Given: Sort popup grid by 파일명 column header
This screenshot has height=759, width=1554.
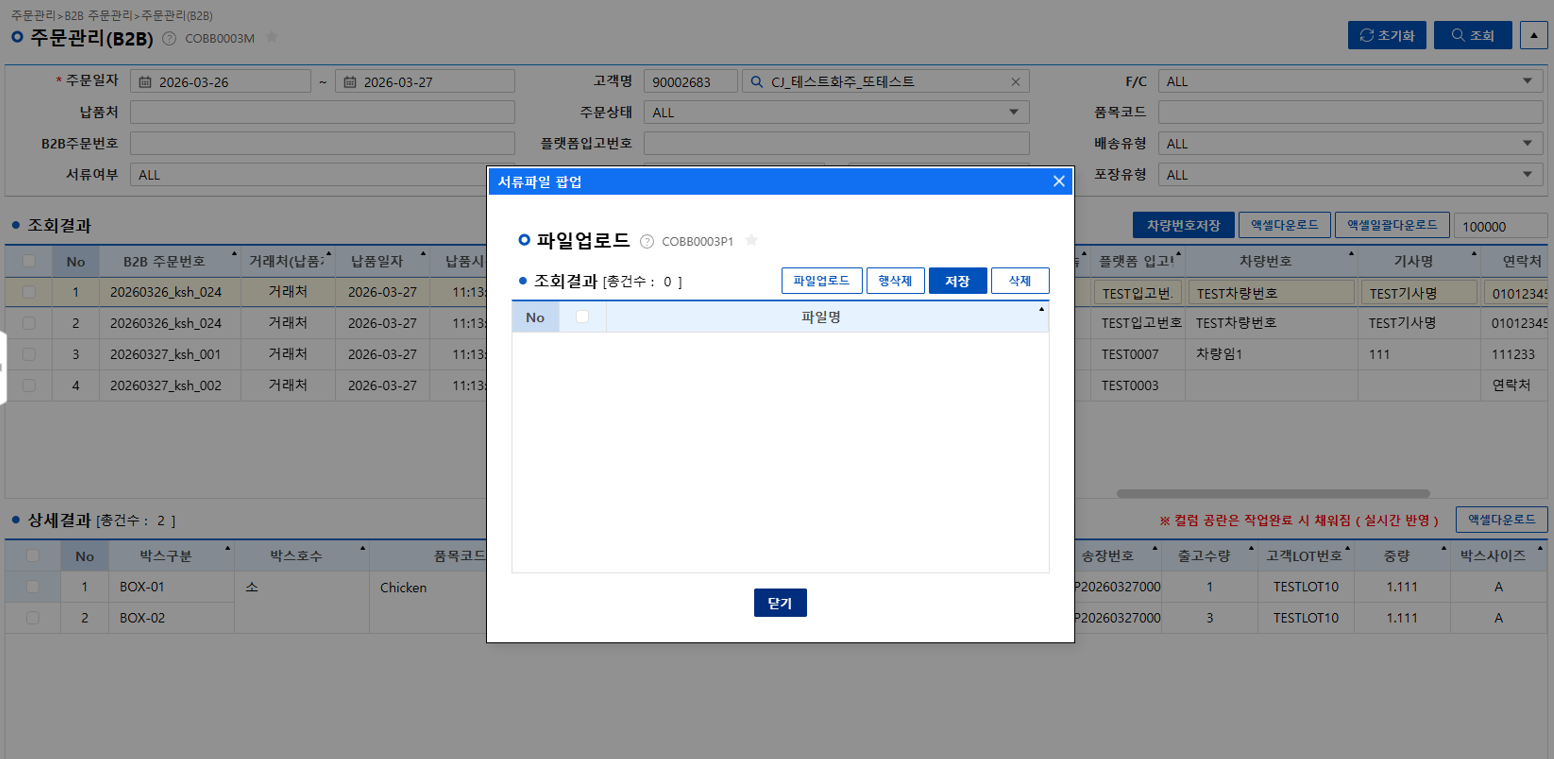Looking at the screenshot, I should (x=827, y=317).
